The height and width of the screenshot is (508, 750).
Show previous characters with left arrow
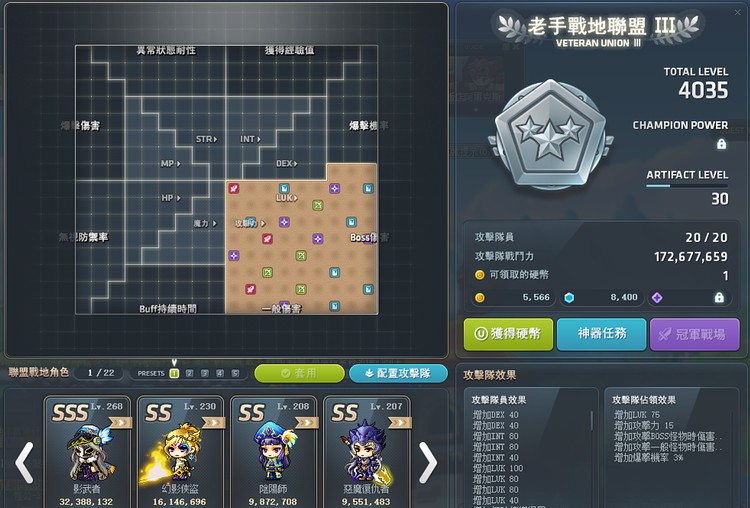click(24, 463)
